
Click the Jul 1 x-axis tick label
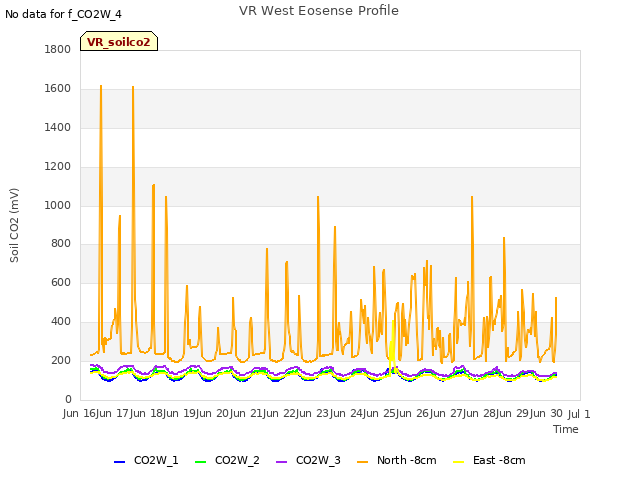[x=579, y=414]
